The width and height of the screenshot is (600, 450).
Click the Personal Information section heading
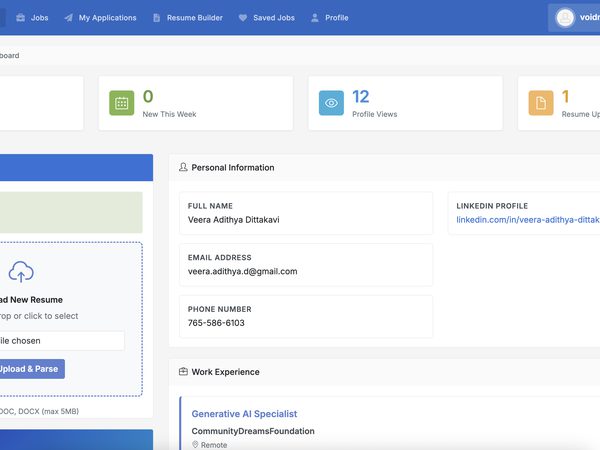[233, 168]
